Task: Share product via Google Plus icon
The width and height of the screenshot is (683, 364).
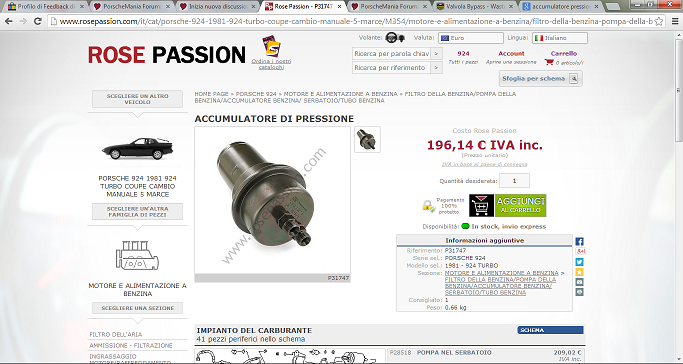Action: [580, 251]
